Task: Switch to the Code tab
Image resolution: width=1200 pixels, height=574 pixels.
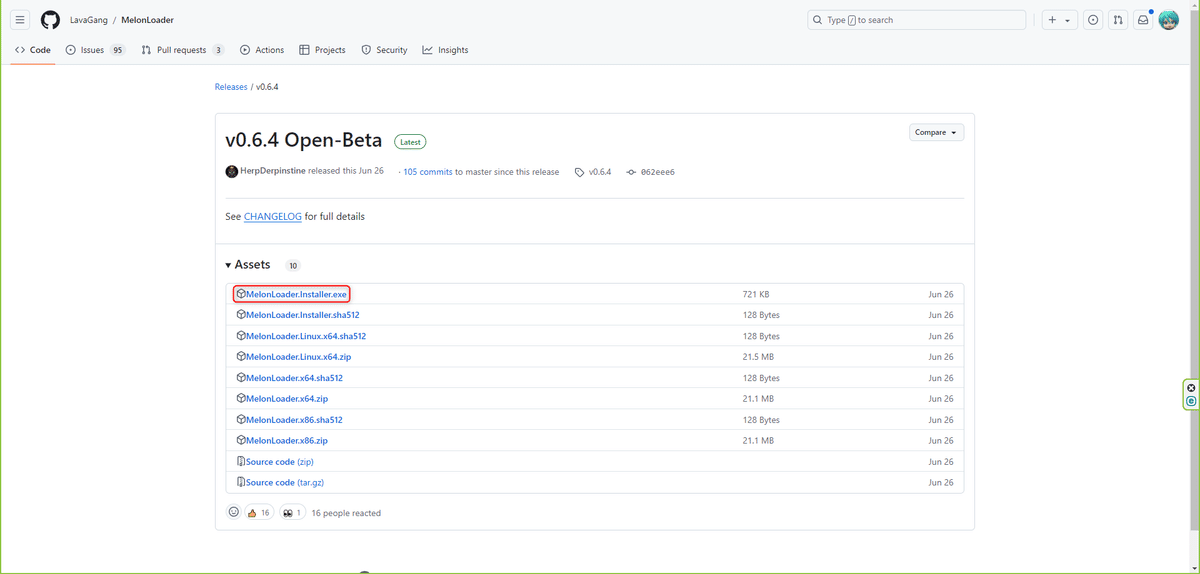Action: click(x=32, y=50)
